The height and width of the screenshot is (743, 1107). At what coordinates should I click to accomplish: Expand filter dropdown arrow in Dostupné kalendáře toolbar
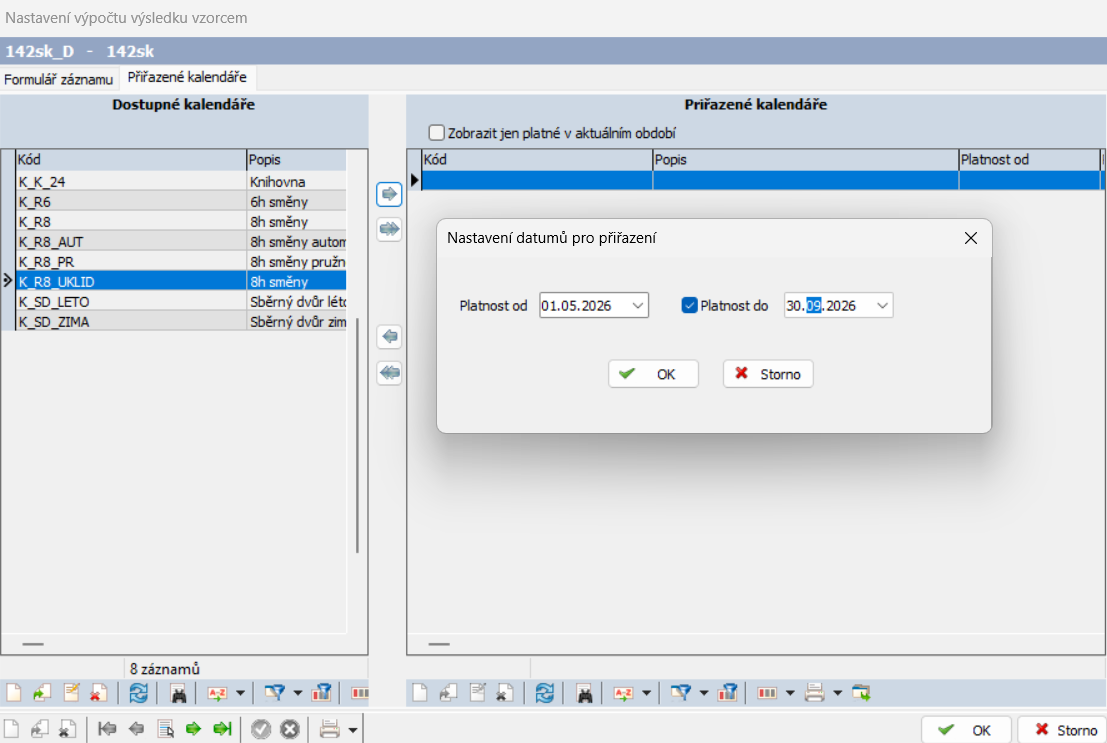coord(297,693)
